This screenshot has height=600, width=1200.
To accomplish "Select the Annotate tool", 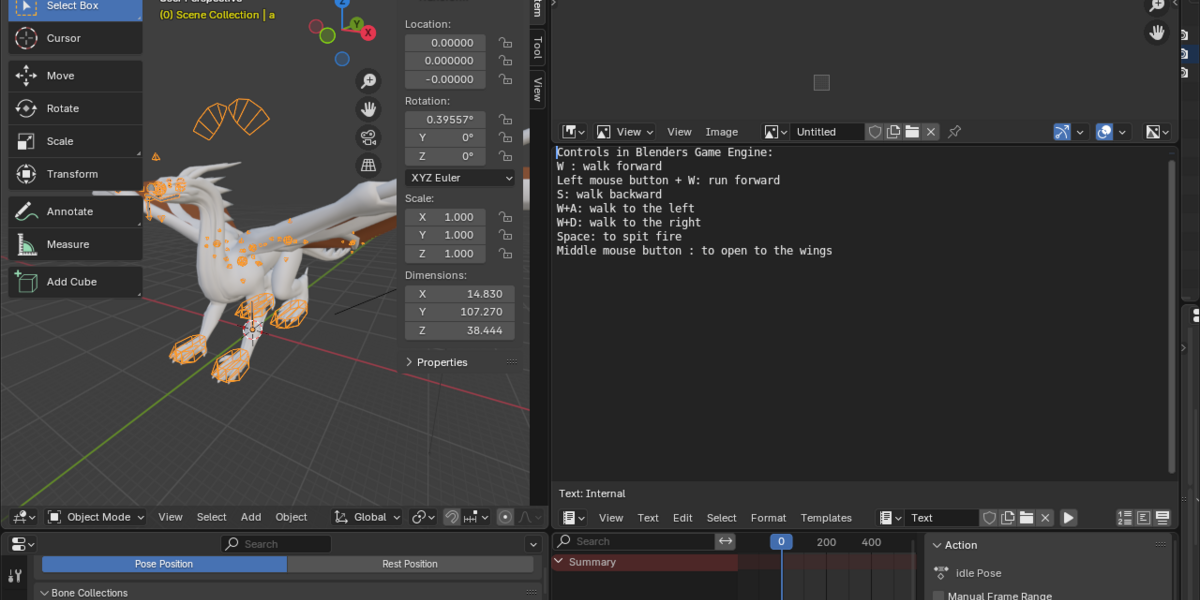I will tap(75, 212).
